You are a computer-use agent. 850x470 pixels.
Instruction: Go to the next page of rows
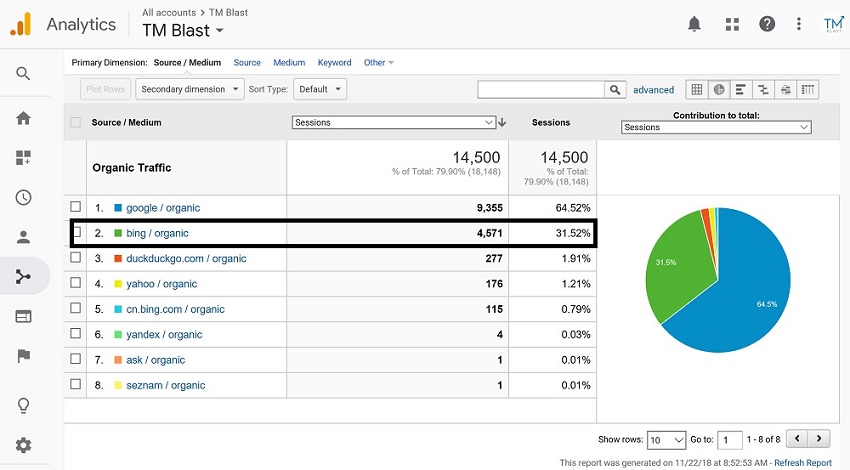pyautogui.click(x=819, y=439)
